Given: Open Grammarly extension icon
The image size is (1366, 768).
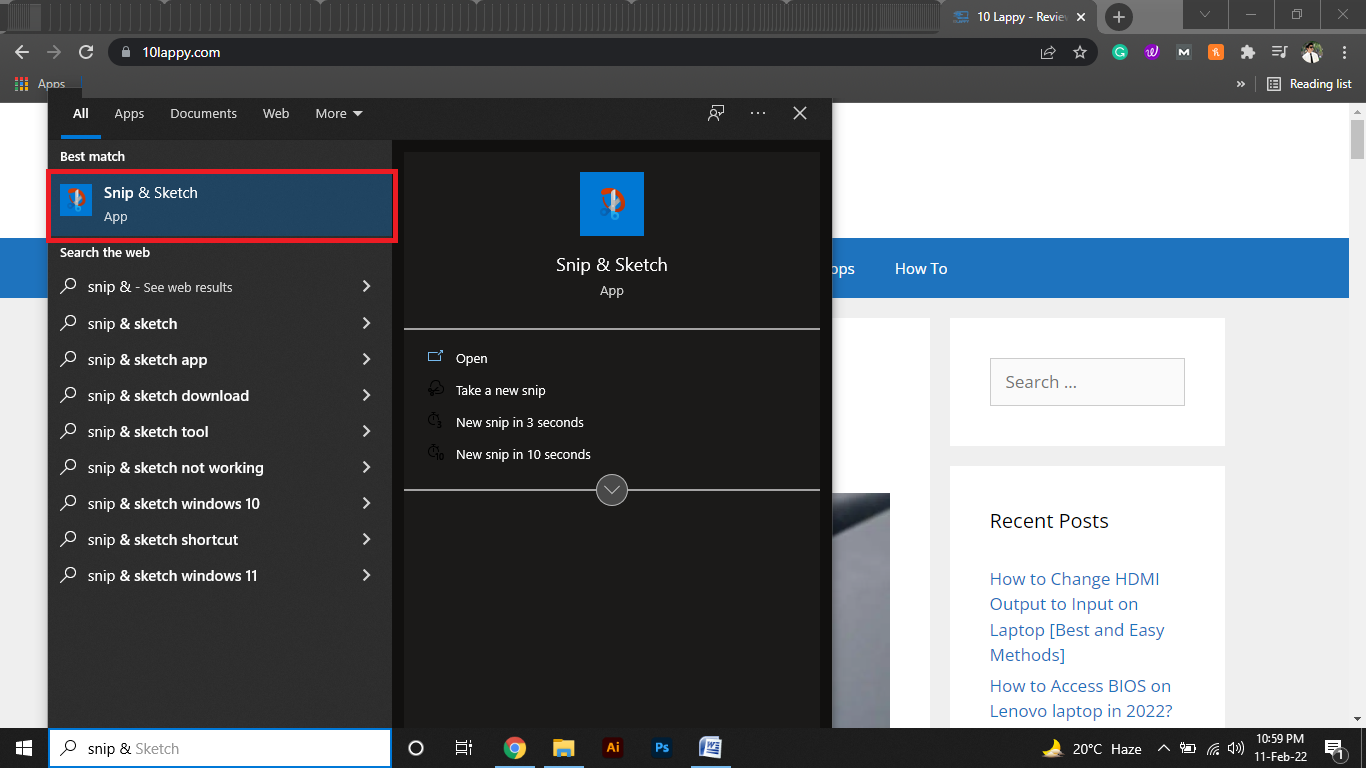Looking at the screenshot, I should click(x=1120, y=52).
